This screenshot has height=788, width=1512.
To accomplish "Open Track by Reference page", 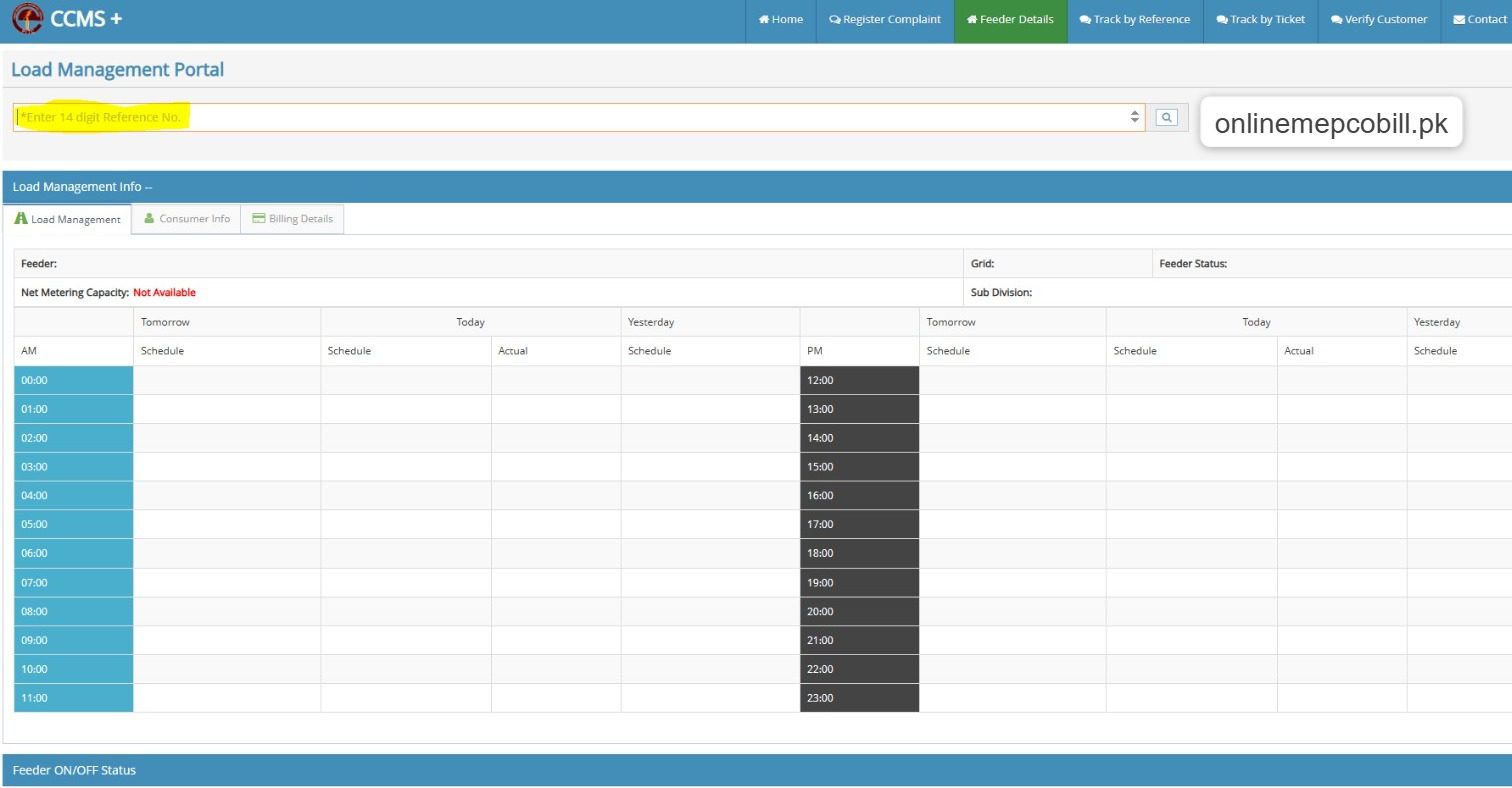I will [1135, 20].
